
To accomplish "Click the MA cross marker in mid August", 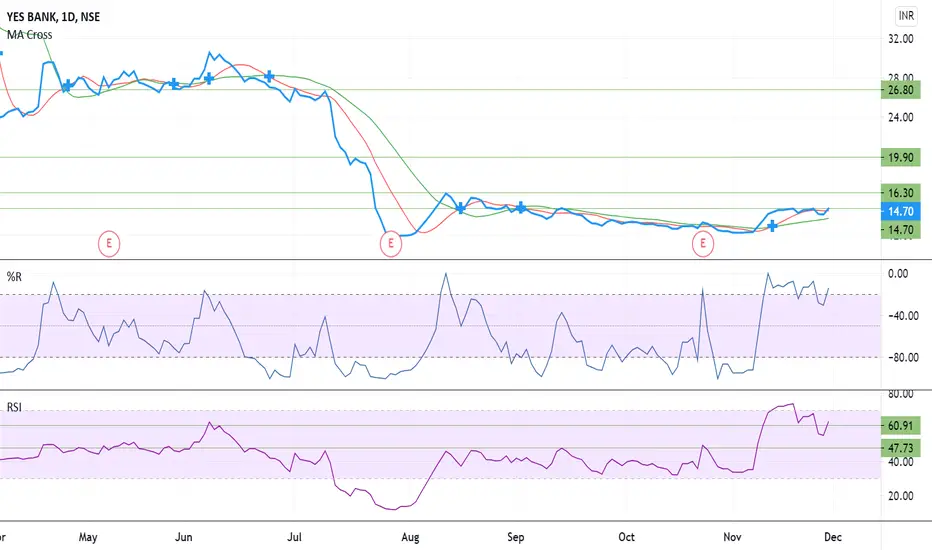I will [x=461, y=208].
